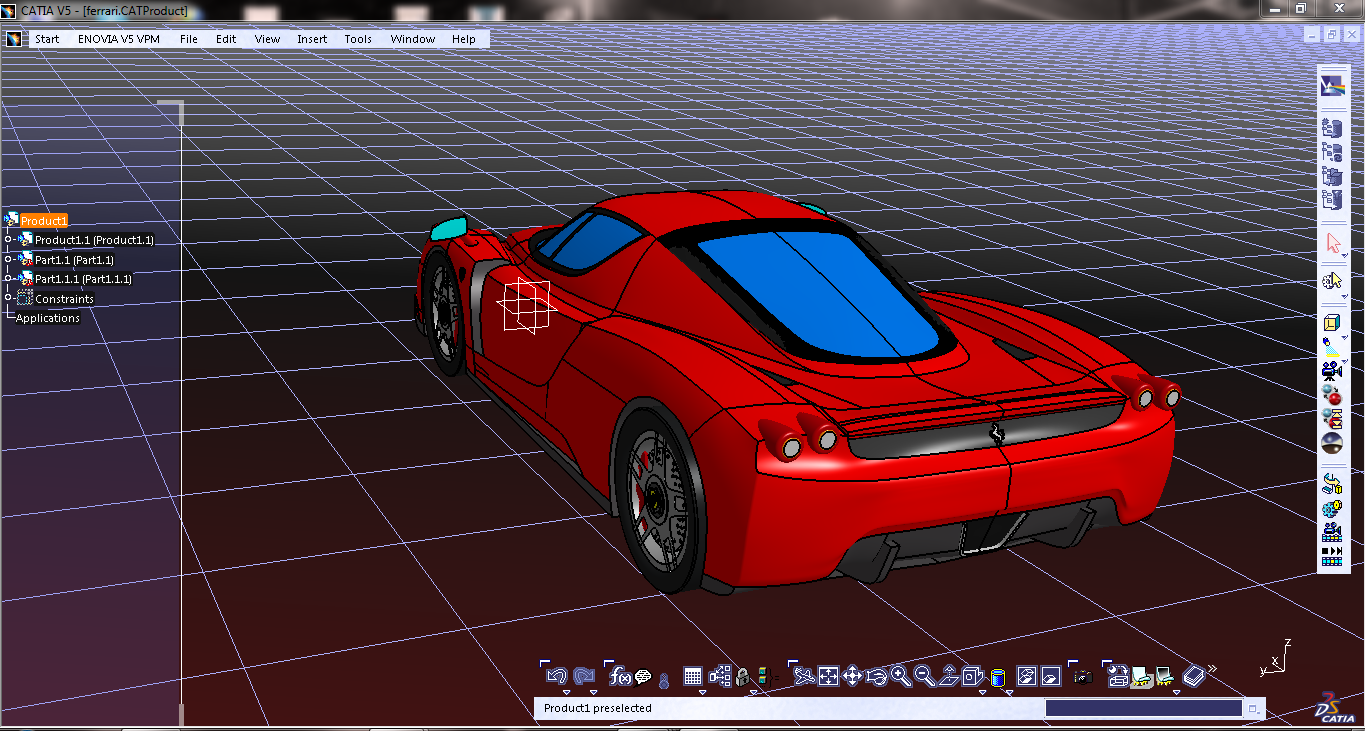Open the catalog book icon

click(x=1194, y=677)
